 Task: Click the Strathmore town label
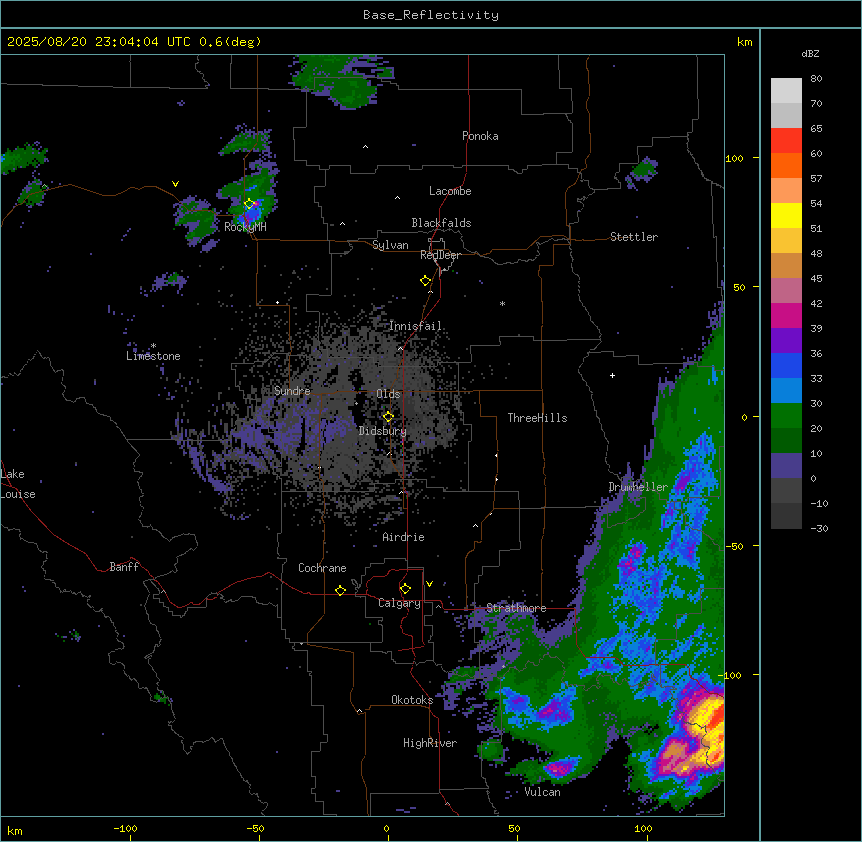(x=516, y=608)
